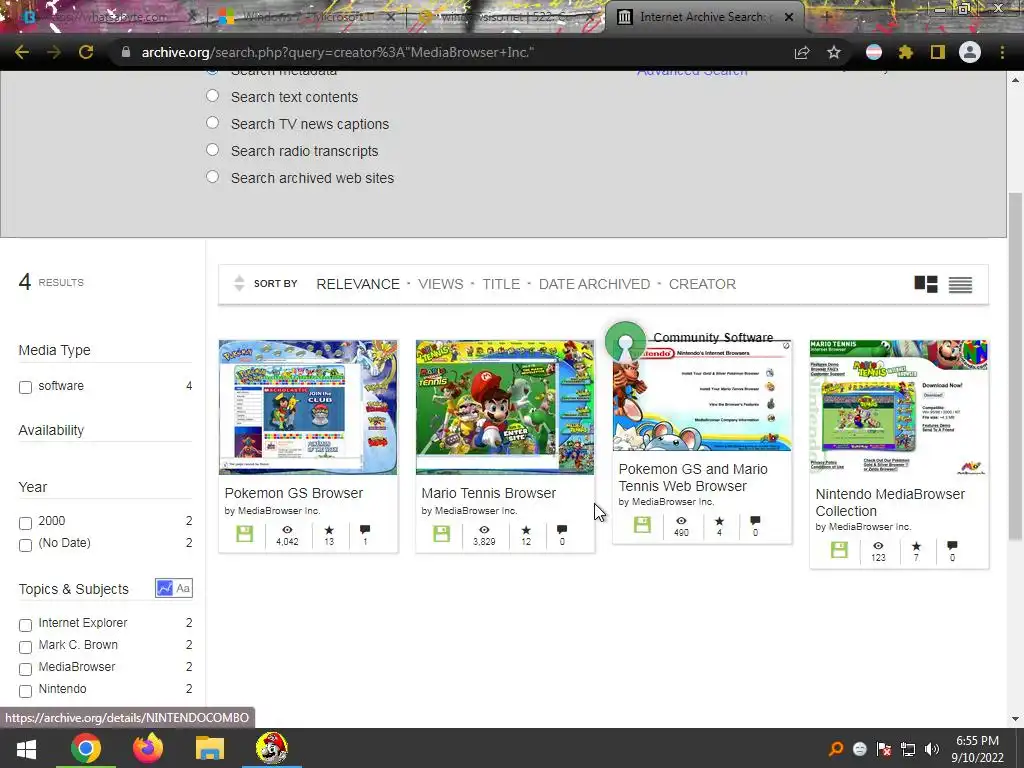Check the 2000 year filter
The width and height of the screenshot is (1024, 768).
click(25, 523)
